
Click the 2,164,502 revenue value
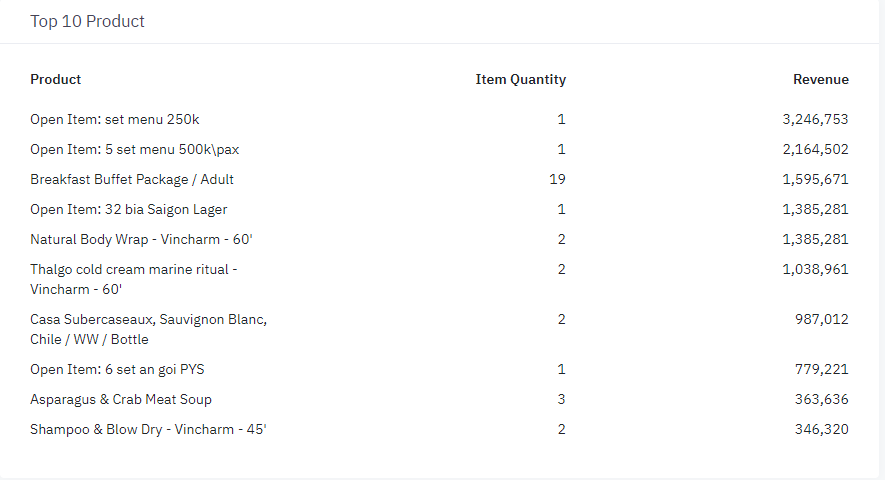coord(815,149)
